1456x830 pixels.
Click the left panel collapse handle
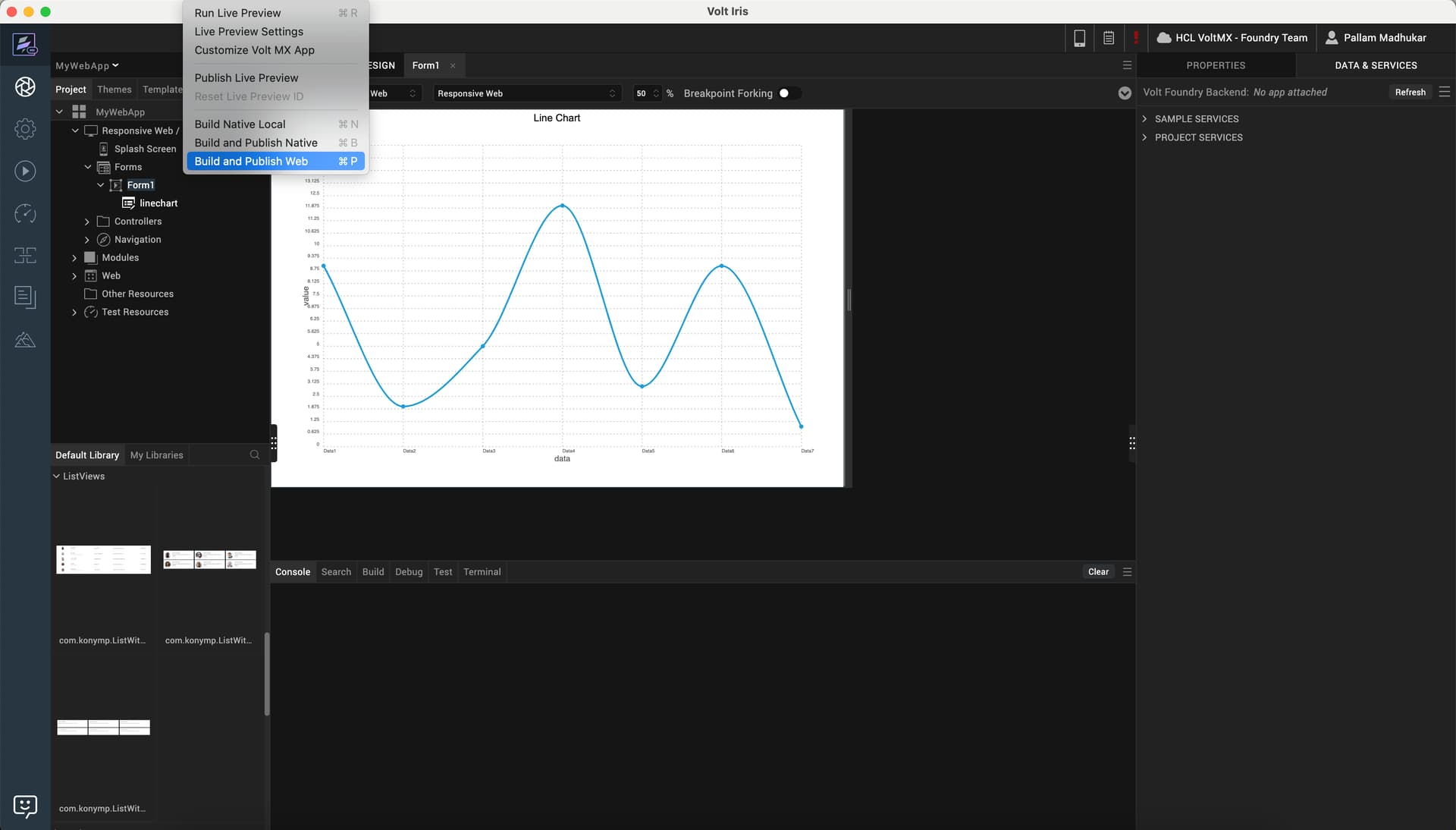[x=274, y=443]
